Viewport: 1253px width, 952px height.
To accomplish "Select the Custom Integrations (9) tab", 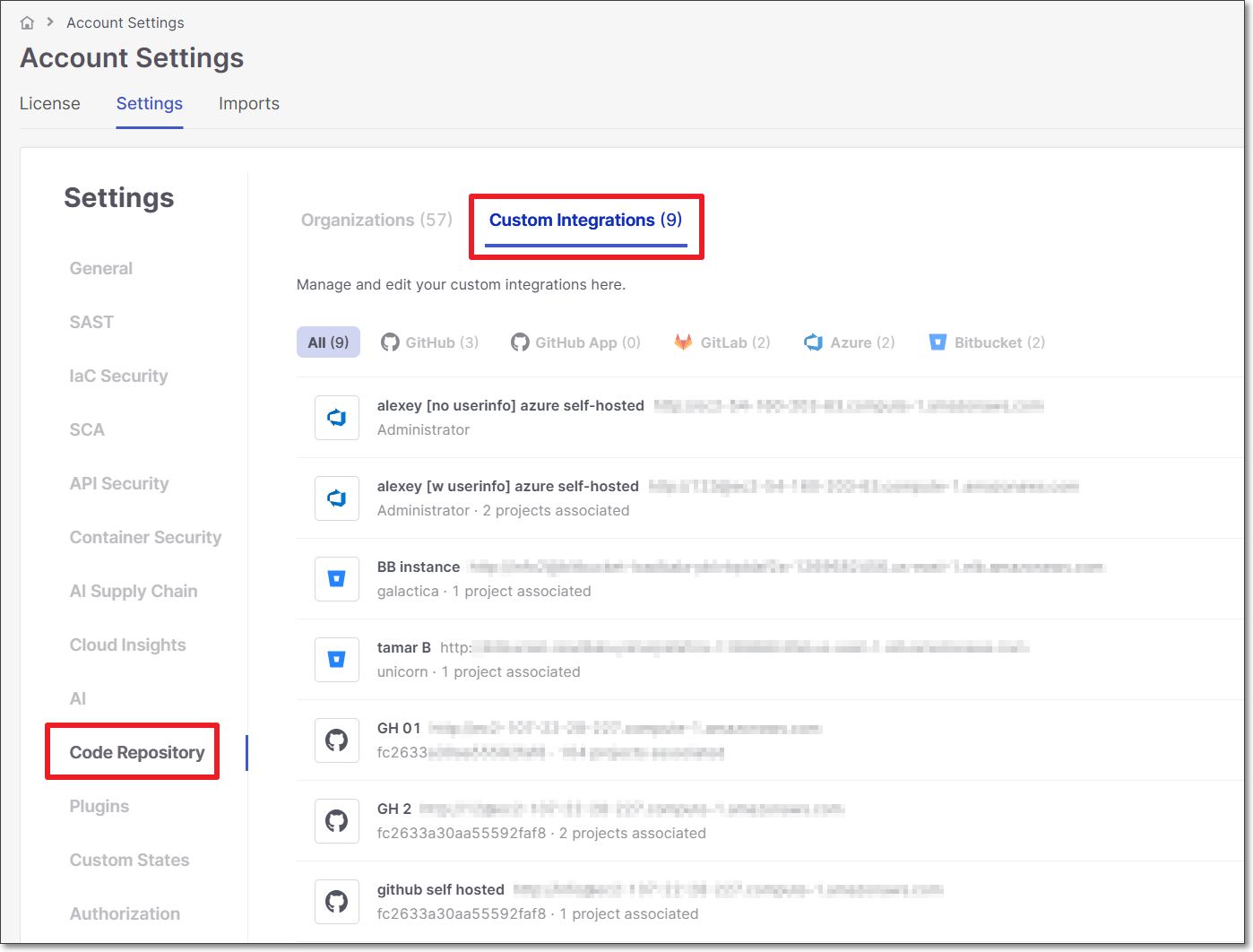I will click(586, 221).
